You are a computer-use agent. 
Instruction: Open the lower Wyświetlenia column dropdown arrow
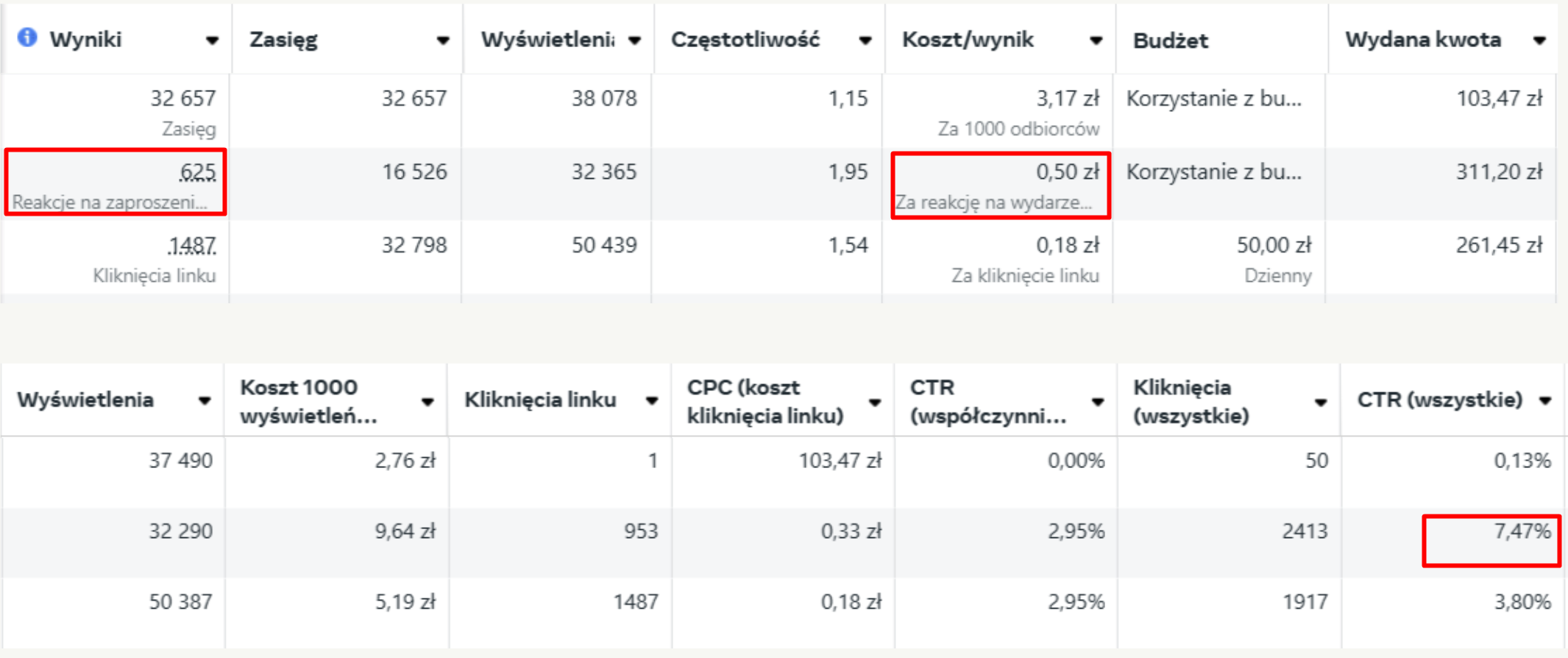(205, 400)
